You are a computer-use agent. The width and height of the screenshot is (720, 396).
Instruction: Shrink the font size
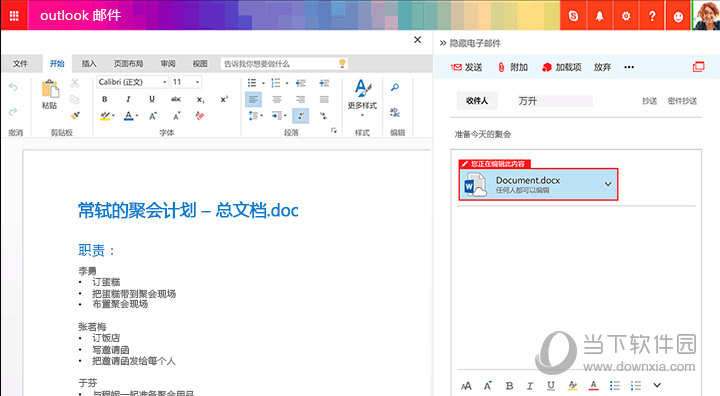click(177, 116)
